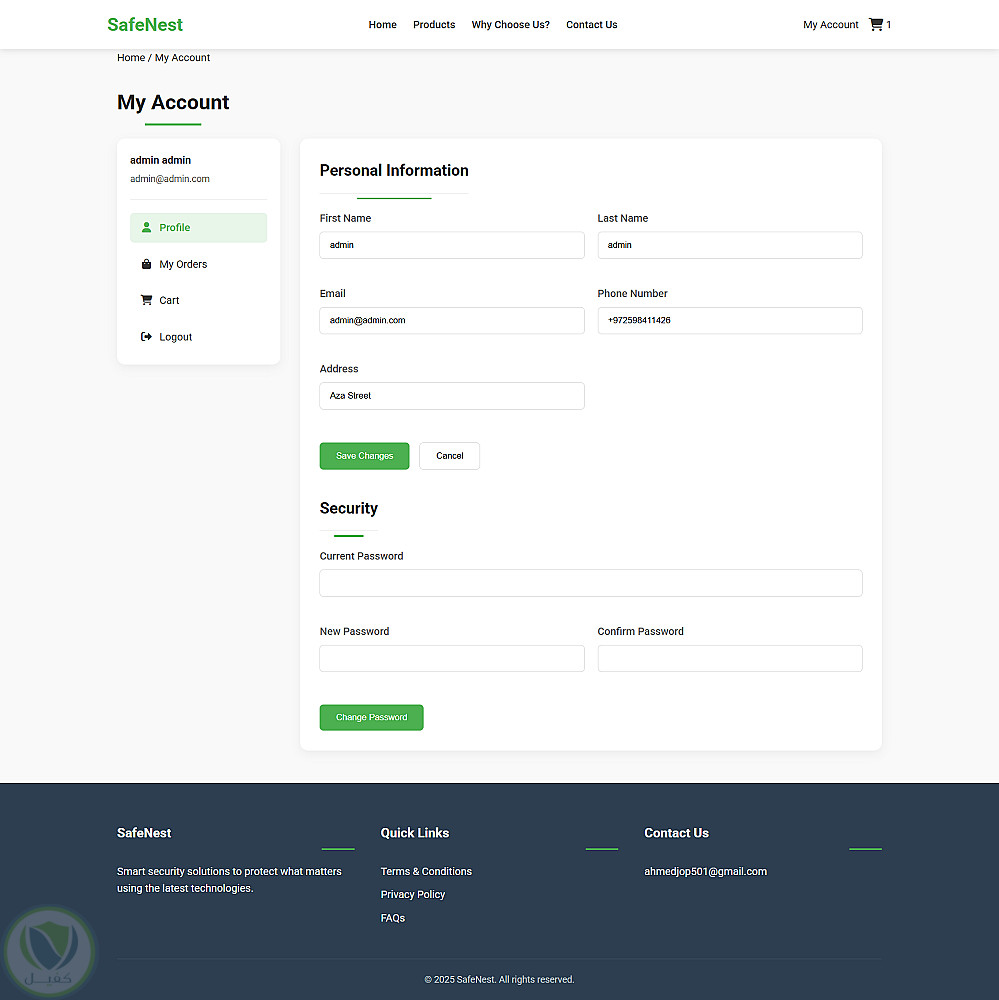Focus the New Password field
The height and width of the screenshot is (1000, 999).
click(452, 658)
